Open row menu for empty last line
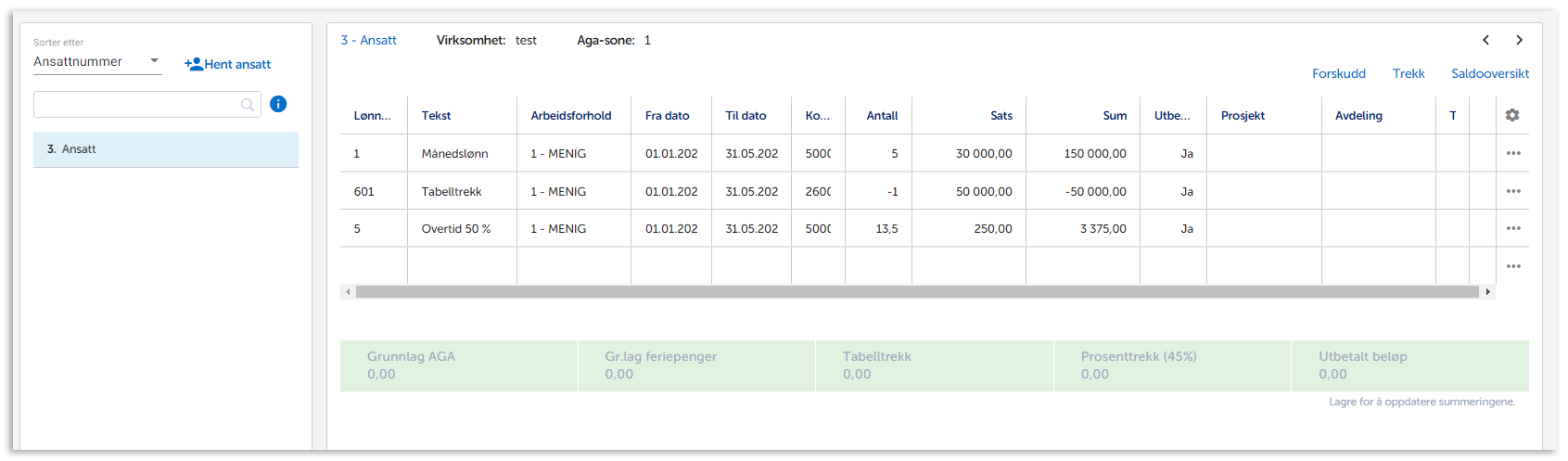Image resolution: width=1568 pixels, height=461 pixels. click(x=1513, y=266)
